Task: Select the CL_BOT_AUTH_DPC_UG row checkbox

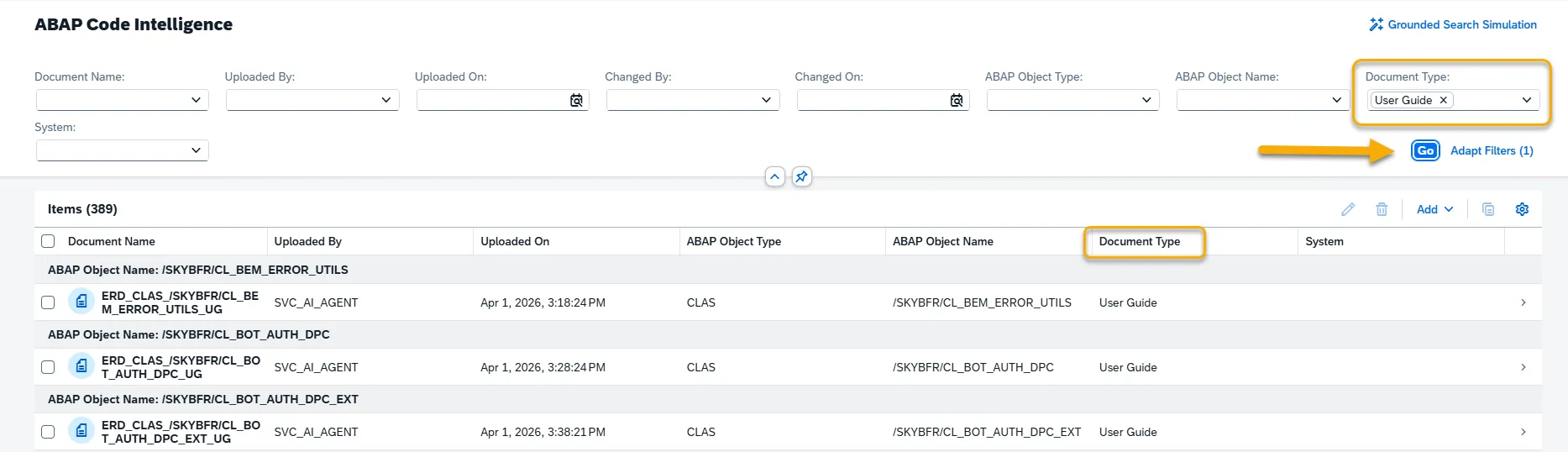Action: coord(48,367)
